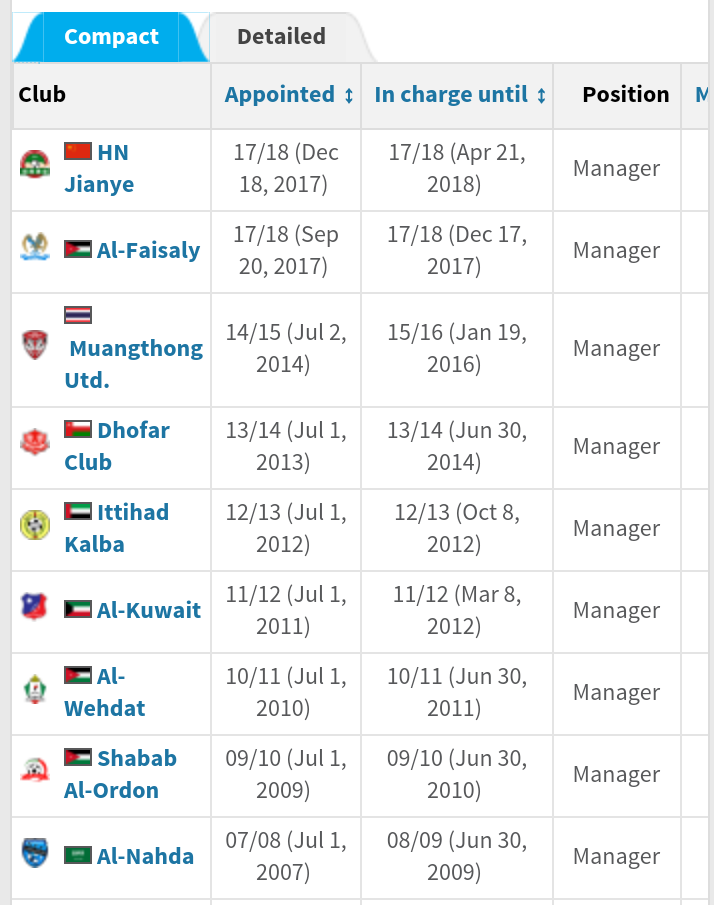Screen dimensions: 714x905
Task: Switch to the Detailed tab
Action: 281,37
